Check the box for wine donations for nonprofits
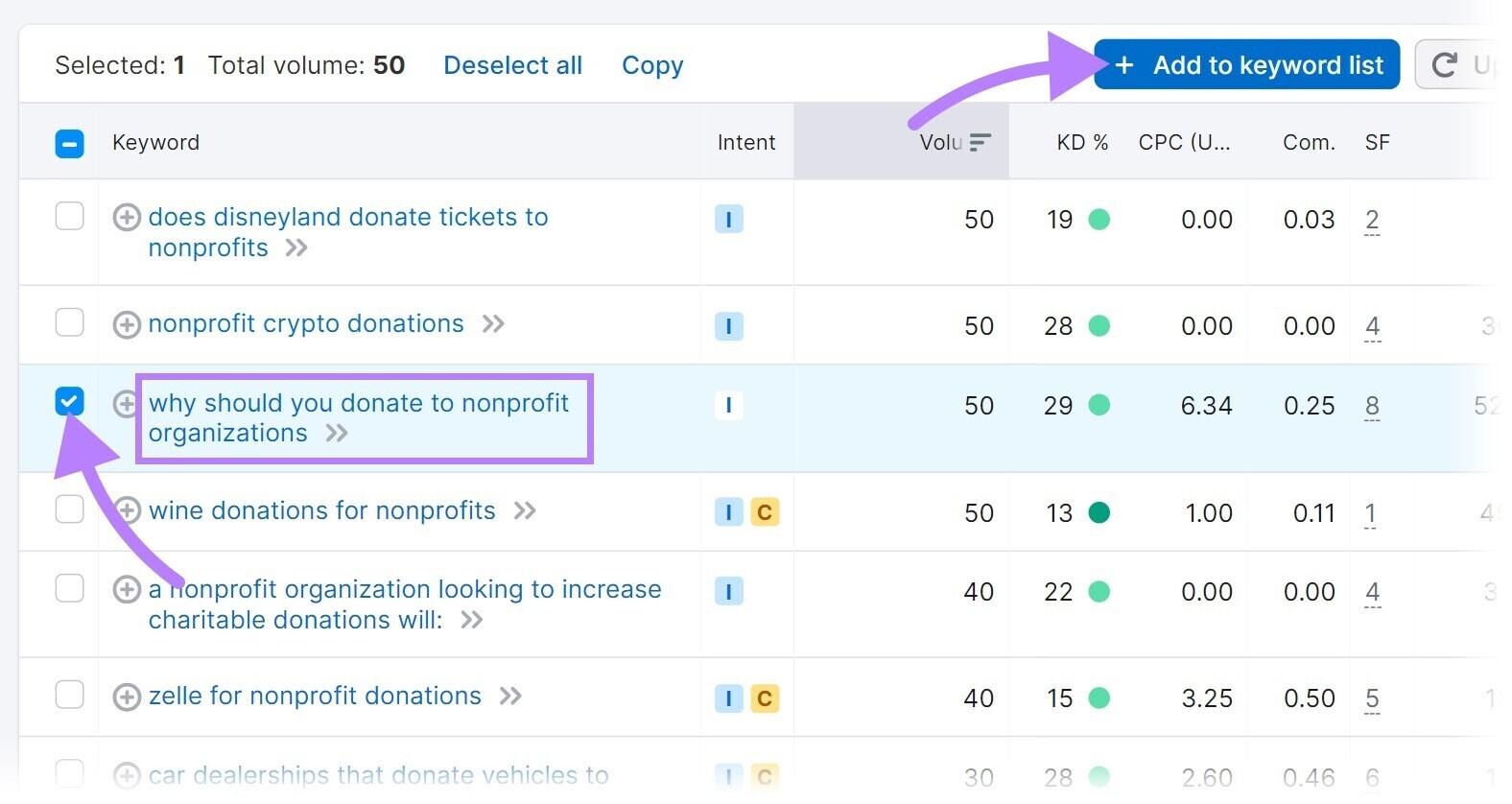1512x804 pixels. tap(69, 509)
